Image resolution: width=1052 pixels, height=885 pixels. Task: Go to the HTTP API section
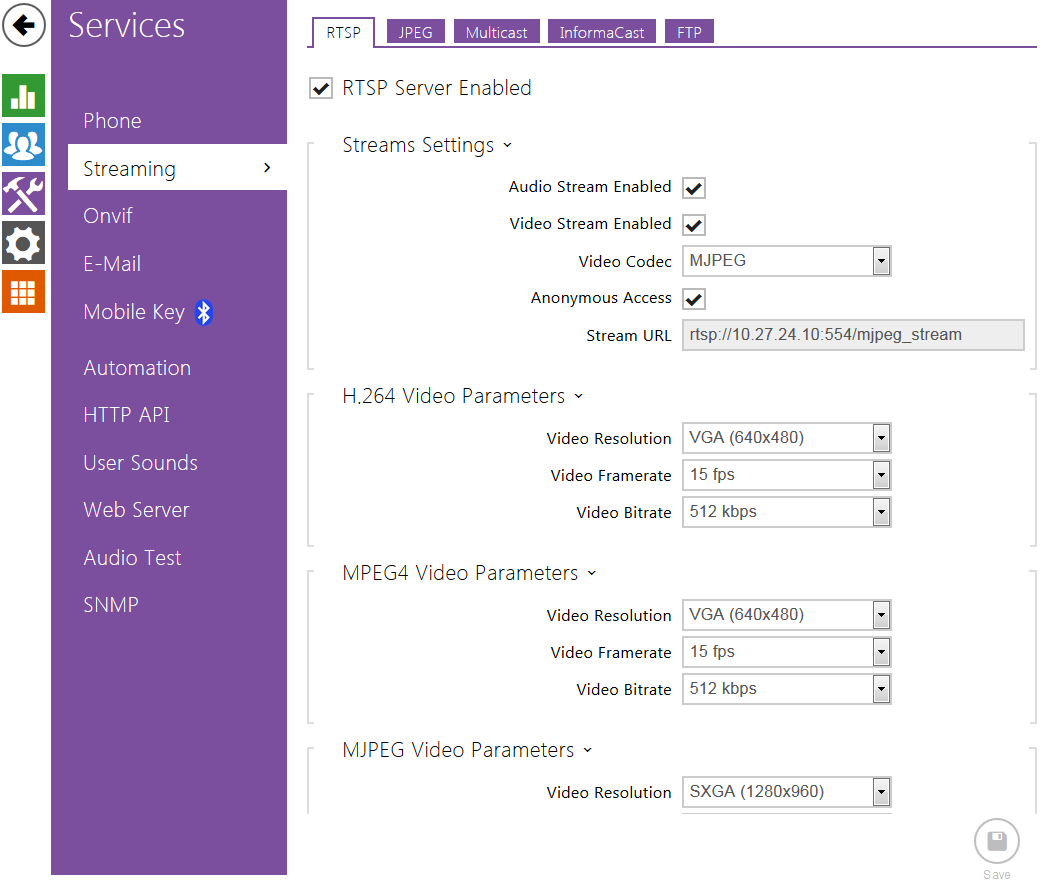tap(126, 415)
